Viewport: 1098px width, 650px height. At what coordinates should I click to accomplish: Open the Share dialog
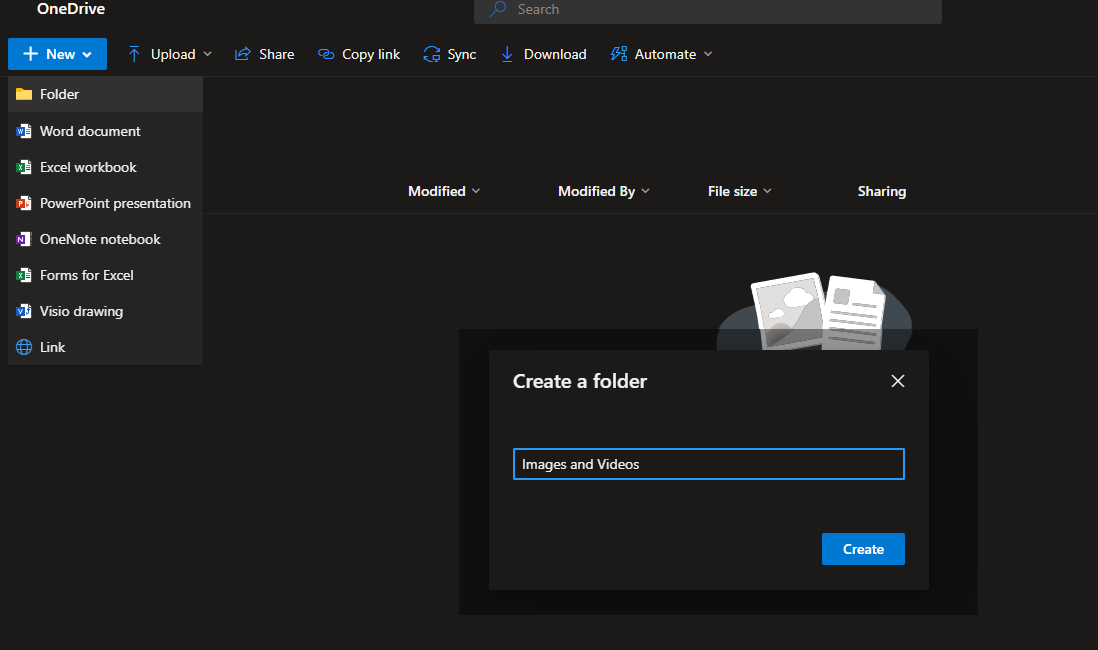[x=263, y=54]
